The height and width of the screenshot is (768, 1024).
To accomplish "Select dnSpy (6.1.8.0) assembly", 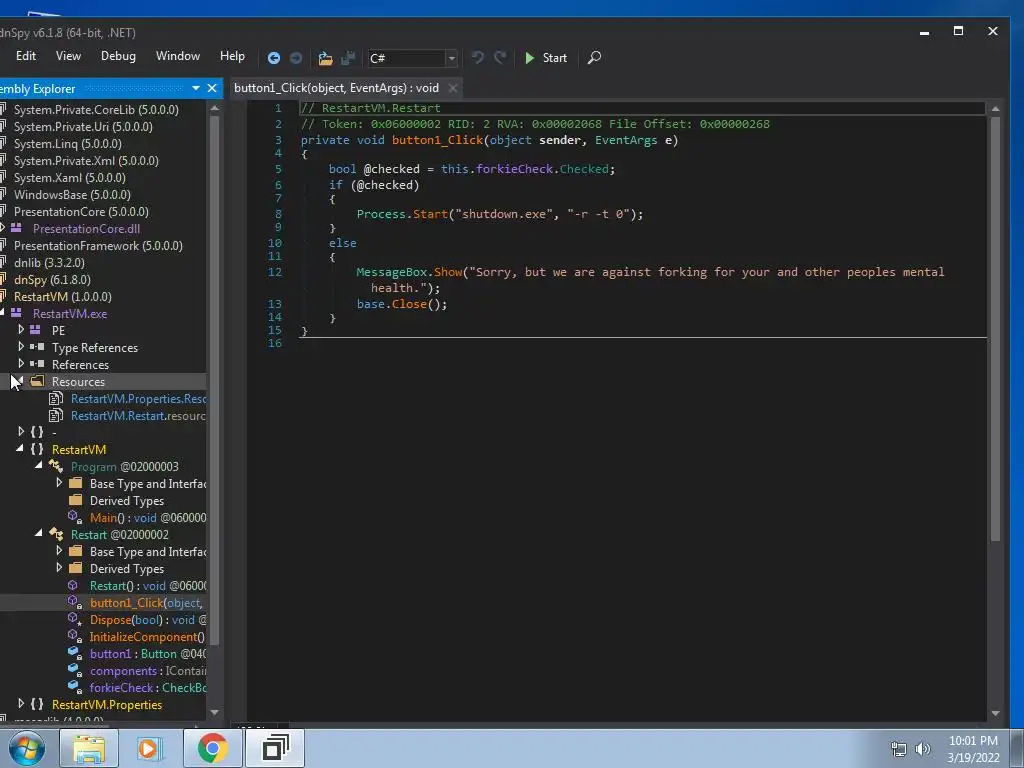I will (52, 280).
